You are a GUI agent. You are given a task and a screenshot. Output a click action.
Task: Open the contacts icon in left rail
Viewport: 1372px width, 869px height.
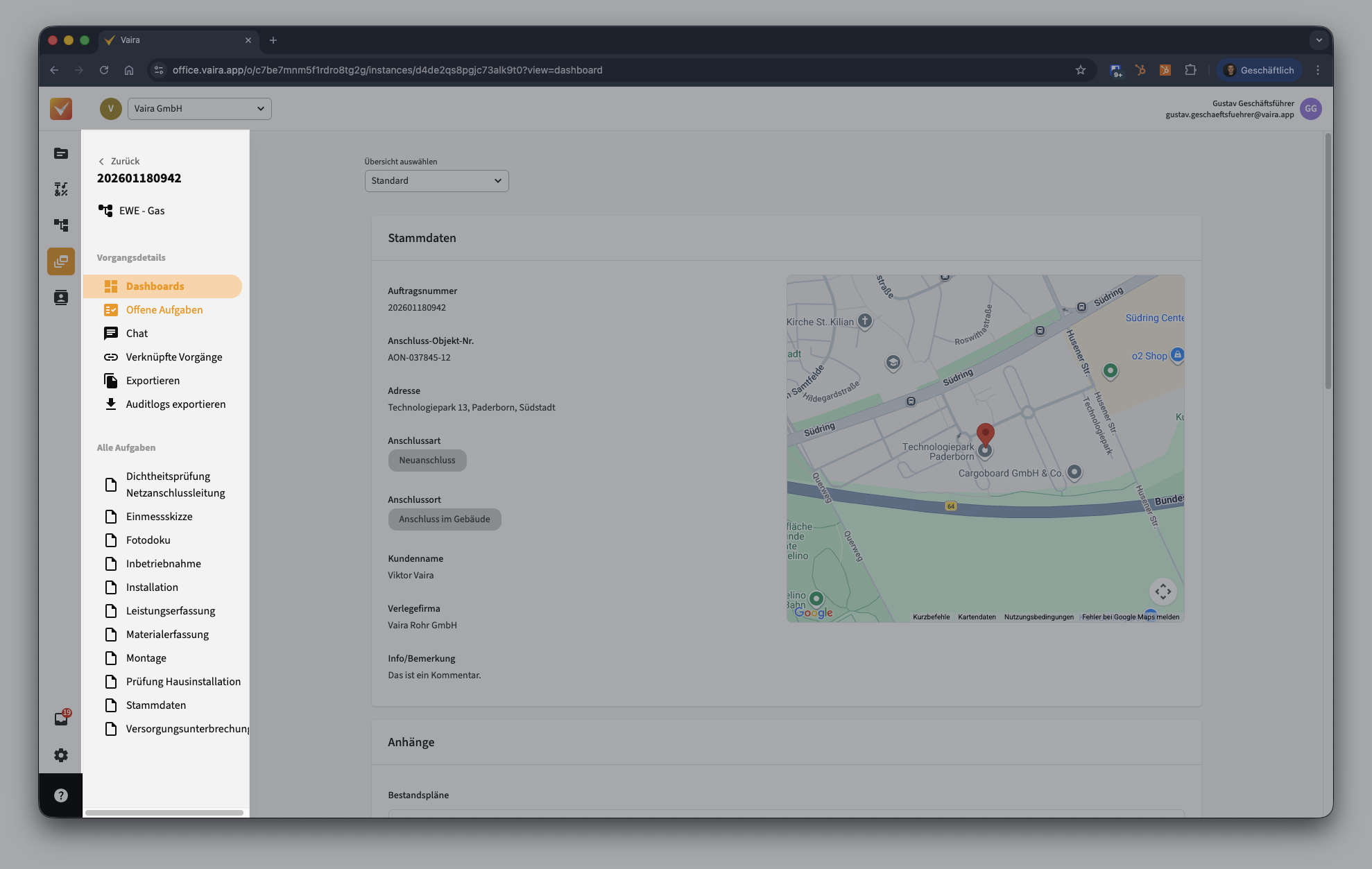pos(61,298)
